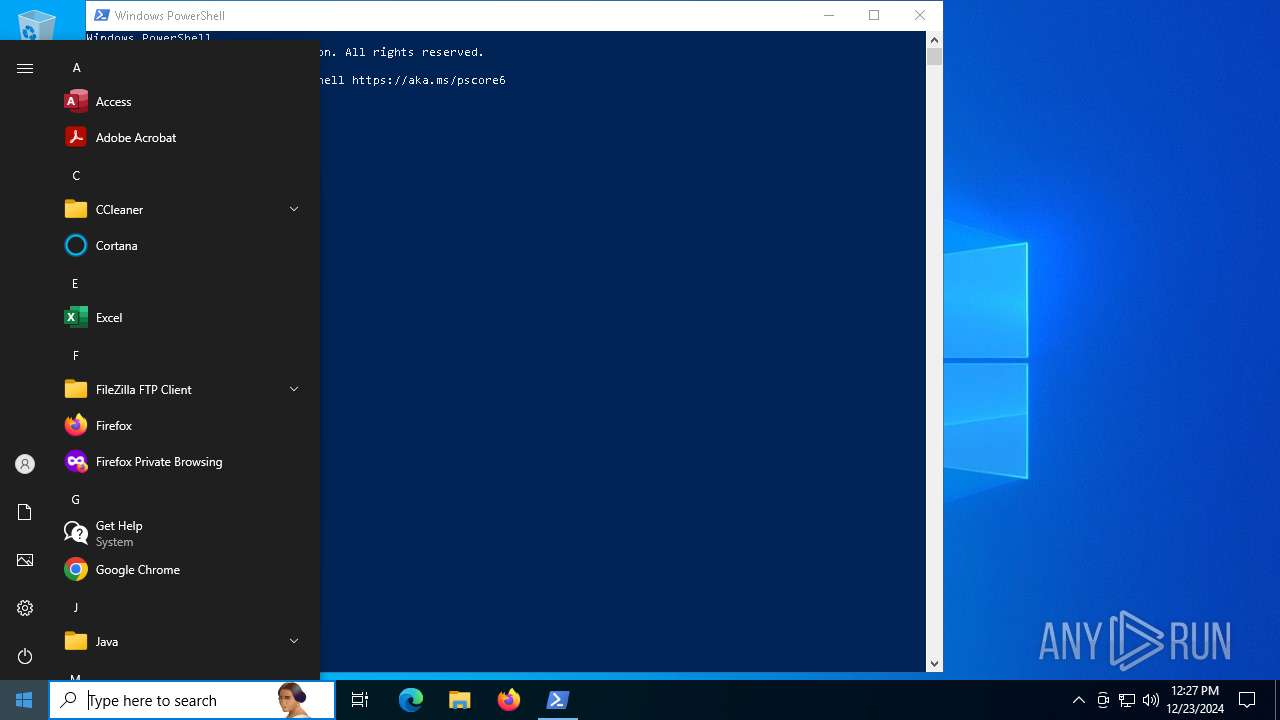1280x720 pixels.
Task: Click the letter G section header
Action: click(75, 500)
